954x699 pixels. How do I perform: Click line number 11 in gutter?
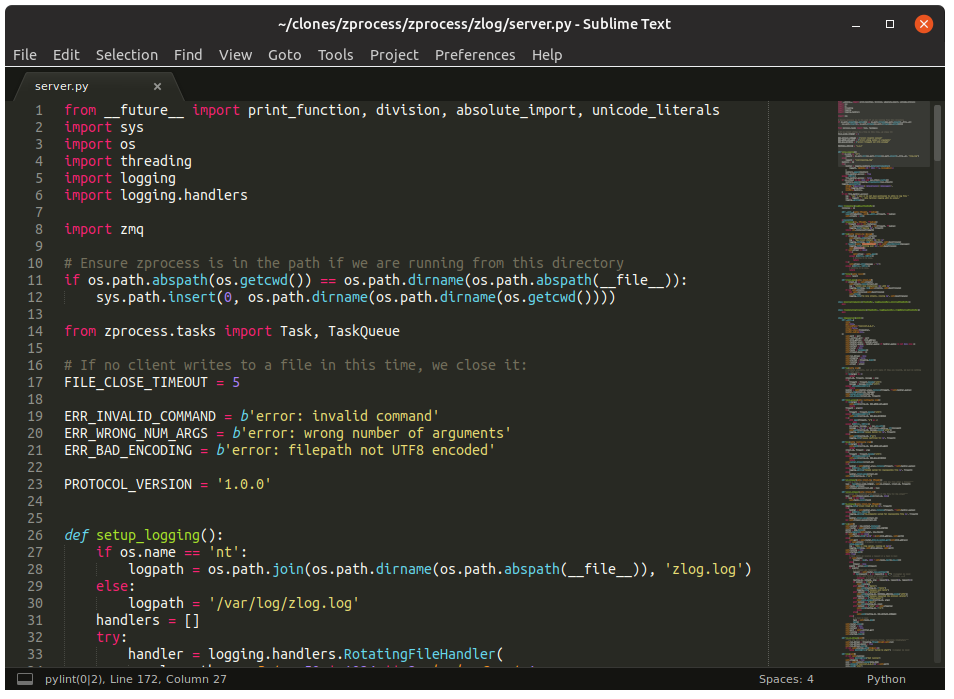coord(35,280)
